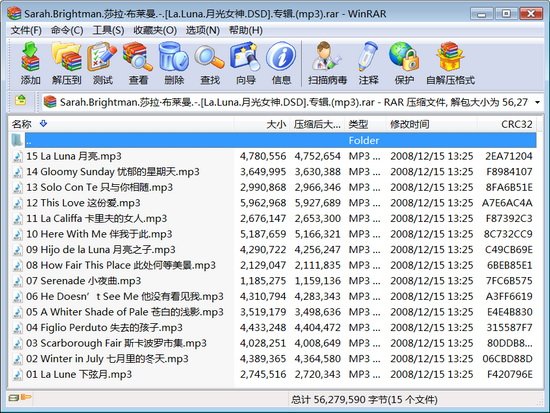Click the music icon of 15 La Luna
Screen dimensions: 550x413
[18, 156]
